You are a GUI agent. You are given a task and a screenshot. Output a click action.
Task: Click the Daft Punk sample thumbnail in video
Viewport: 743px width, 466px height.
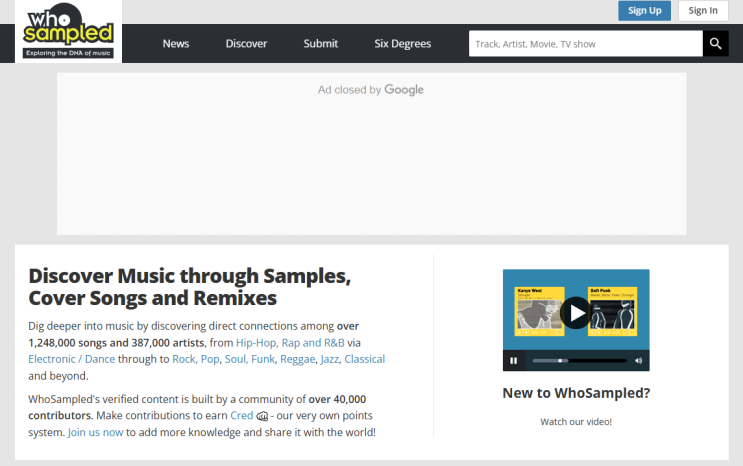pyautogui.click(x=613, y=311)
